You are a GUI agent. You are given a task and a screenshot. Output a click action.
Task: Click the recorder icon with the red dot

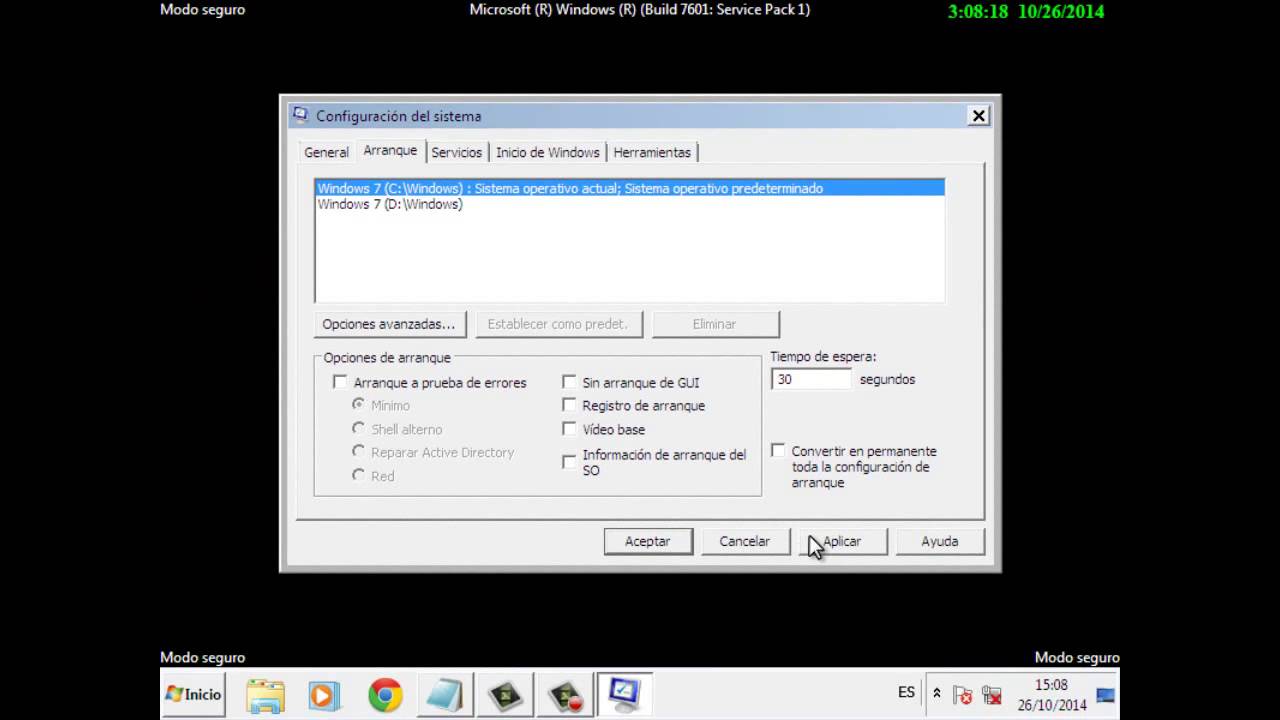(x=565, y=694)
